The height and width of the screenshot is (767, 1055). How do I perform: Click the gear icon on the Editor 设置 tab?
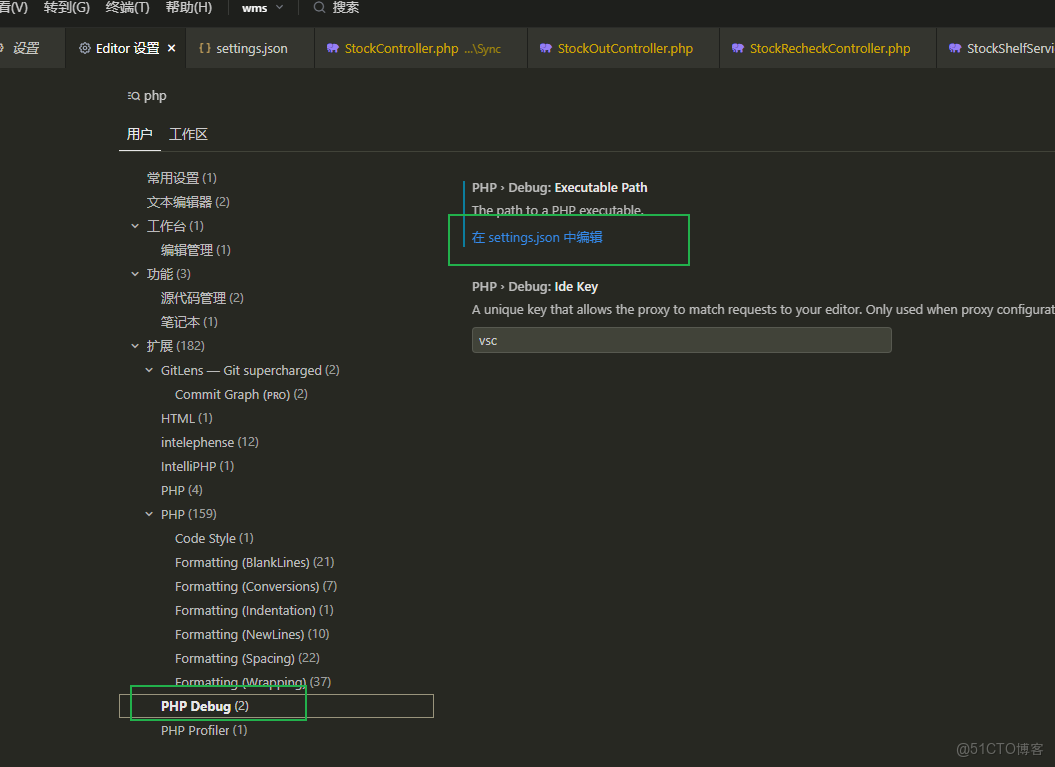click(85, 46)
